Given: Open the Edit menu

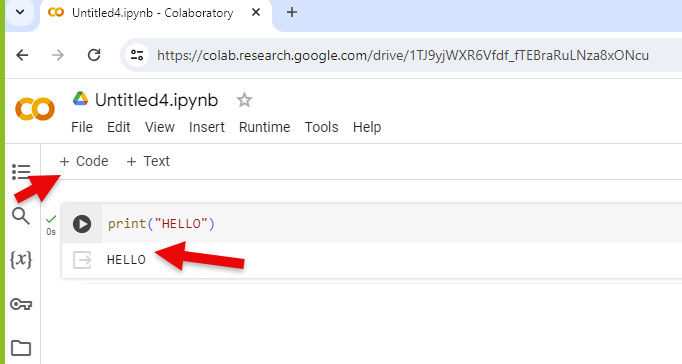Looking at the screenshot, I should click(119, 127).
